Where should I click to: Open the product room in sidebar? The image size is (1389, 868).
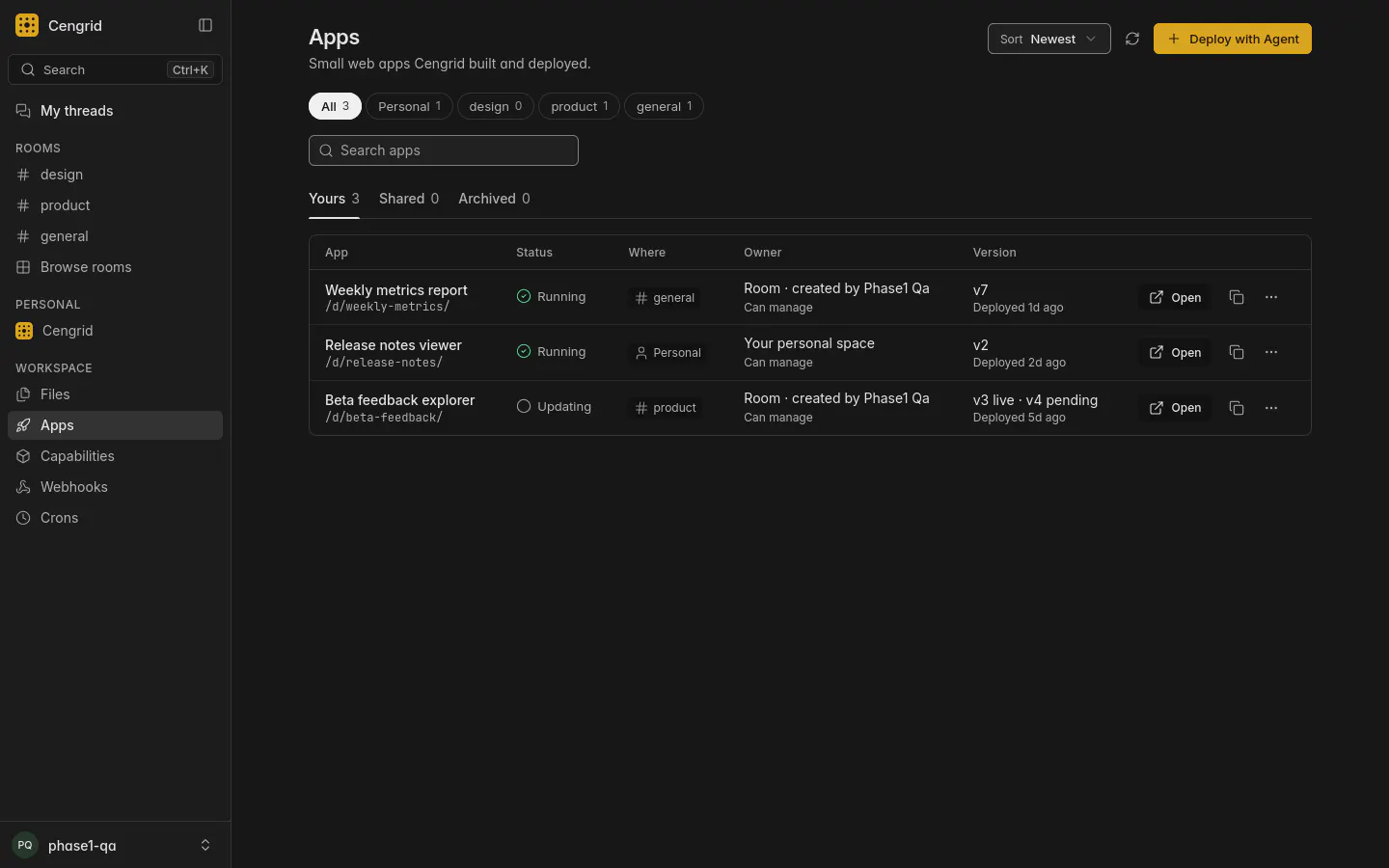click(x=116, y=205)
